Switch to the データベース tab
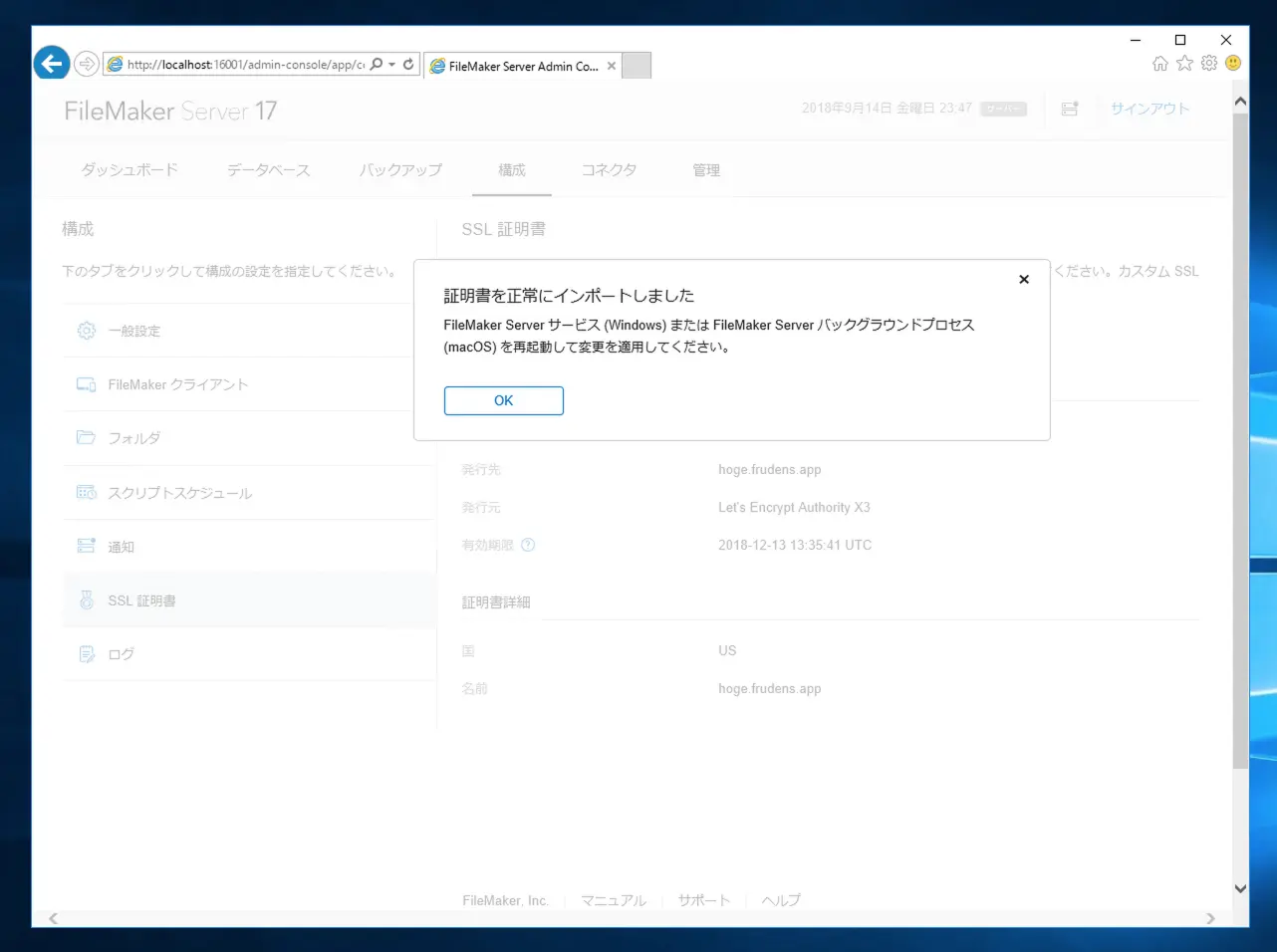Viewport: 1277px width, 952px height. click(x=267, y=169)
